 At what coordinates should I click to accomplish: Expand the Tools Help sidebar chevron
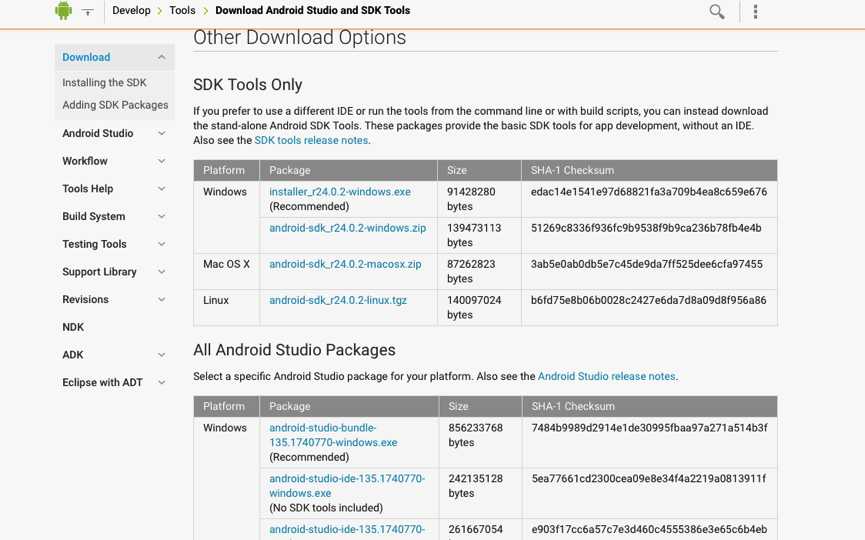[x=161, y=189]
